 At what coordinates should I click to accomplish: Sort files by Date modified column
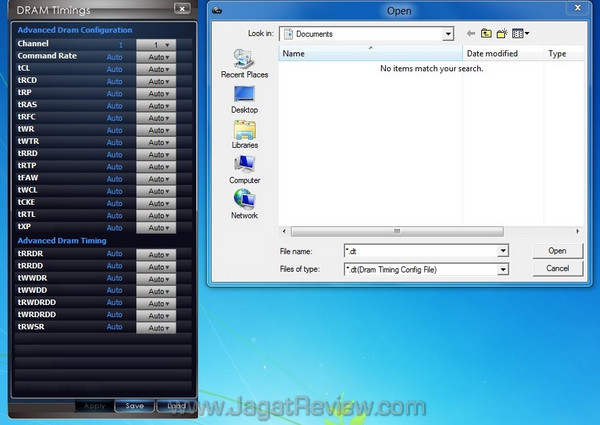(x=503, y=54)
